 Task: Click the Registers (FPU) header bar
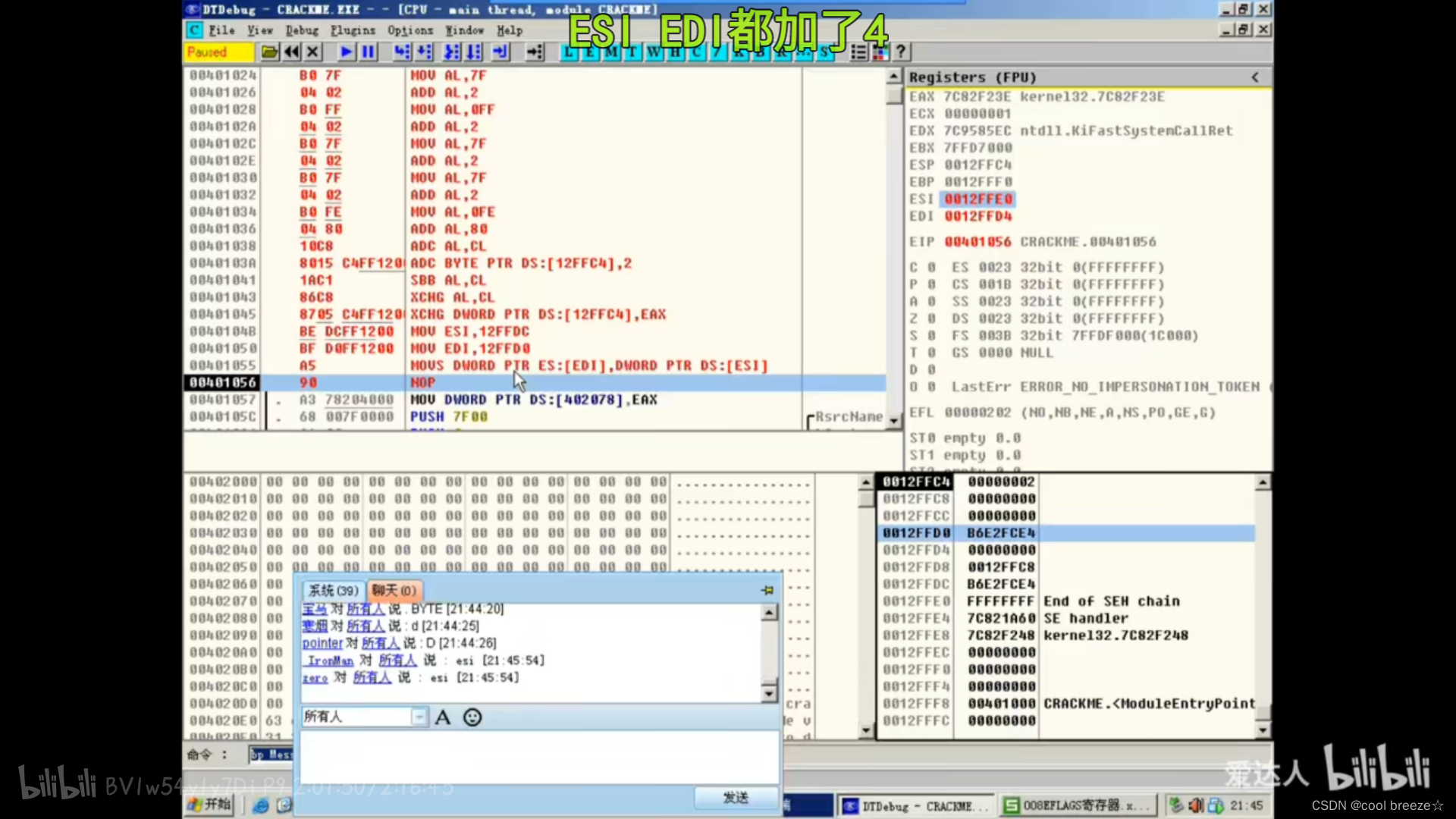pos(1088,77)
